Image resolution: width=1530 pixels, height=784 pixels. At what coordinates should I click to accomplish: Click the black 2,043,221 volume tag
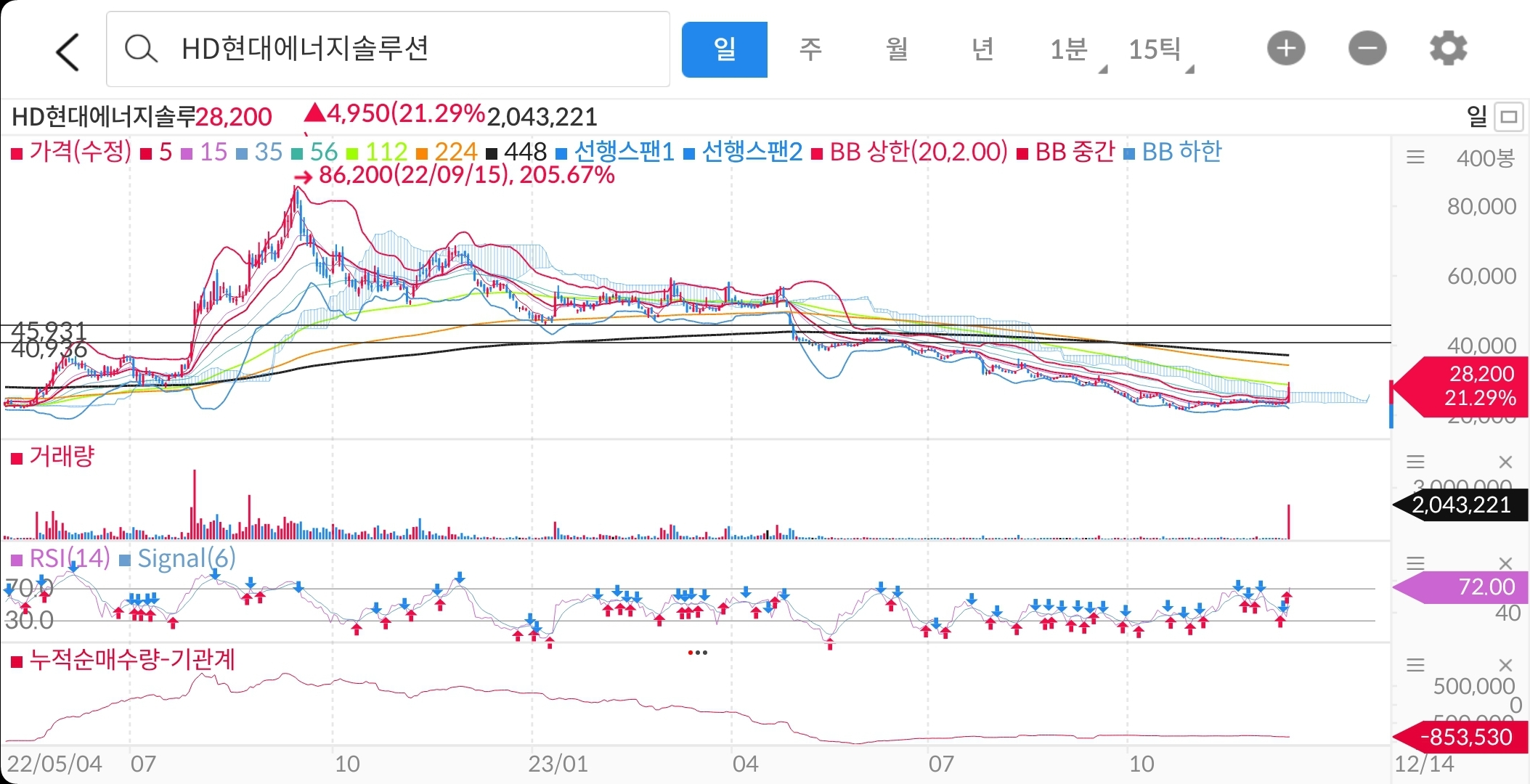pos(1461,505)
